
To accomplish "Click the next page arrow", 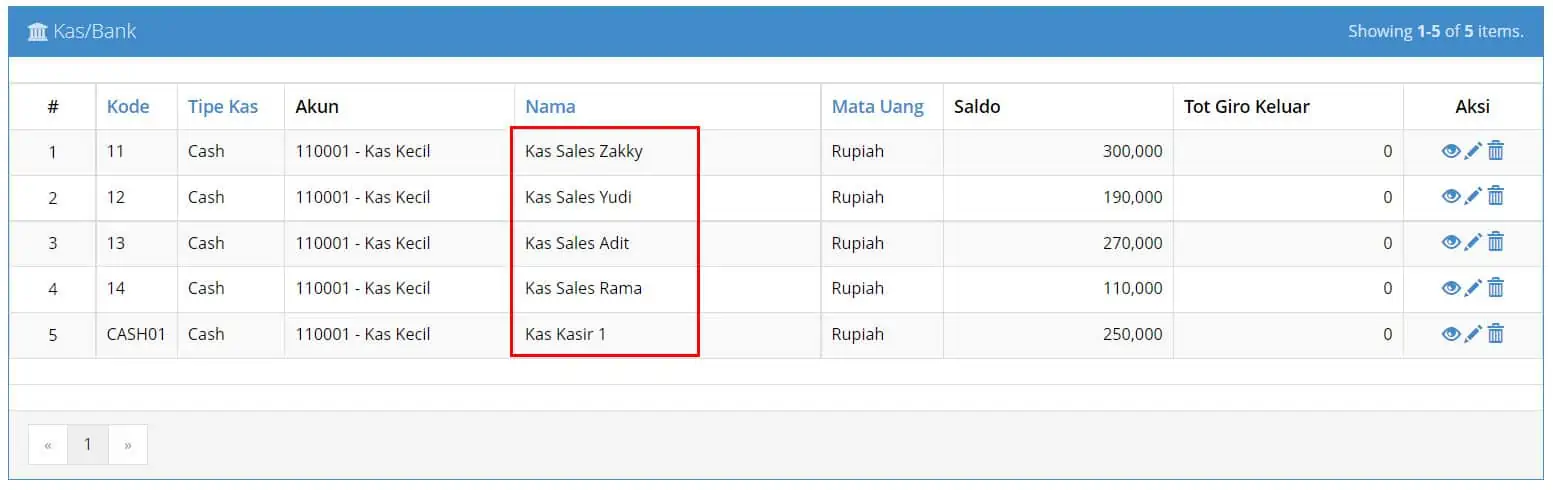I will [128, 444].
